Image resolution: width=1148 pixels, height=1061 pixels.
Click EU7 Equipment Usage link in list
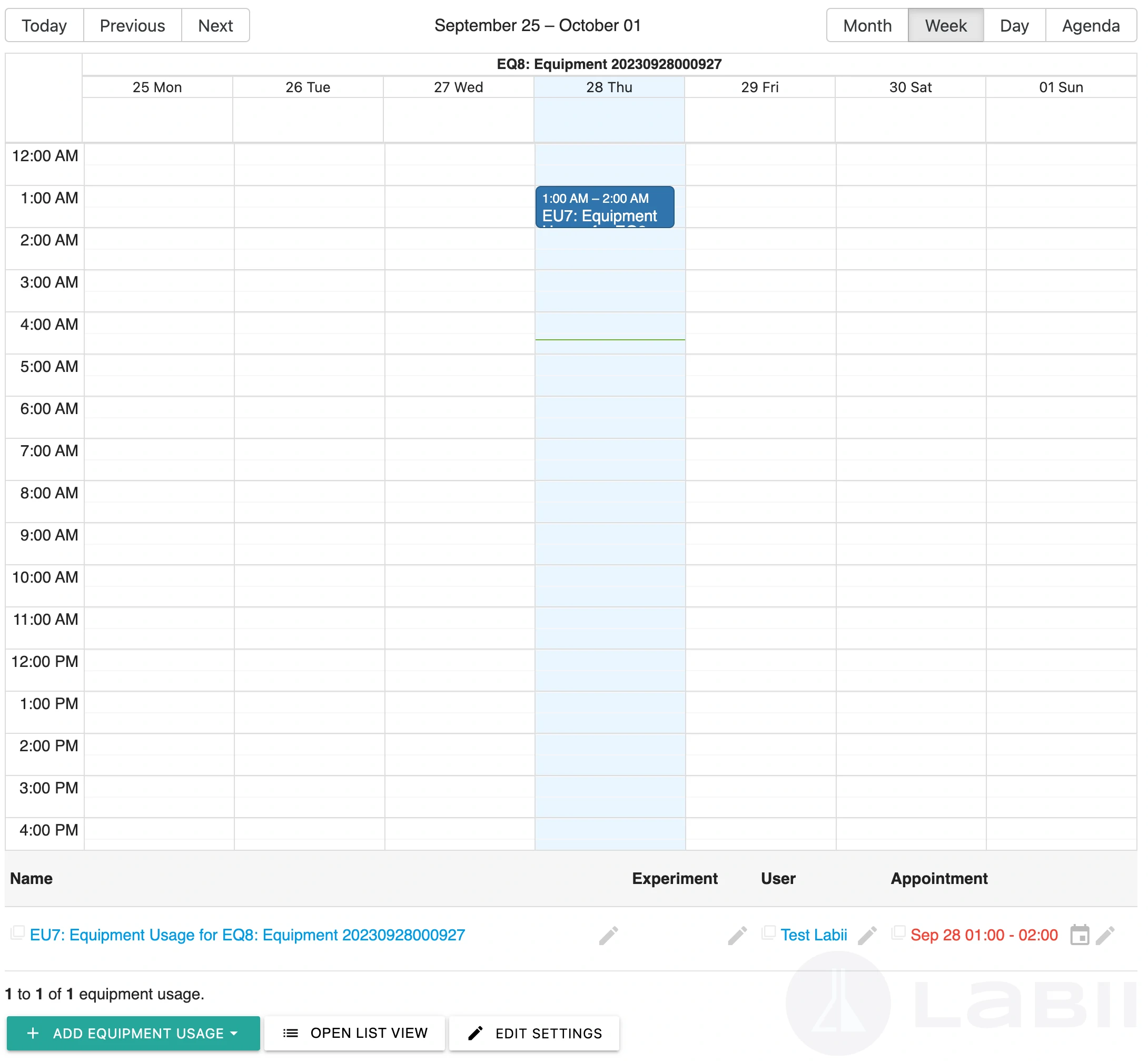[247, 935]
